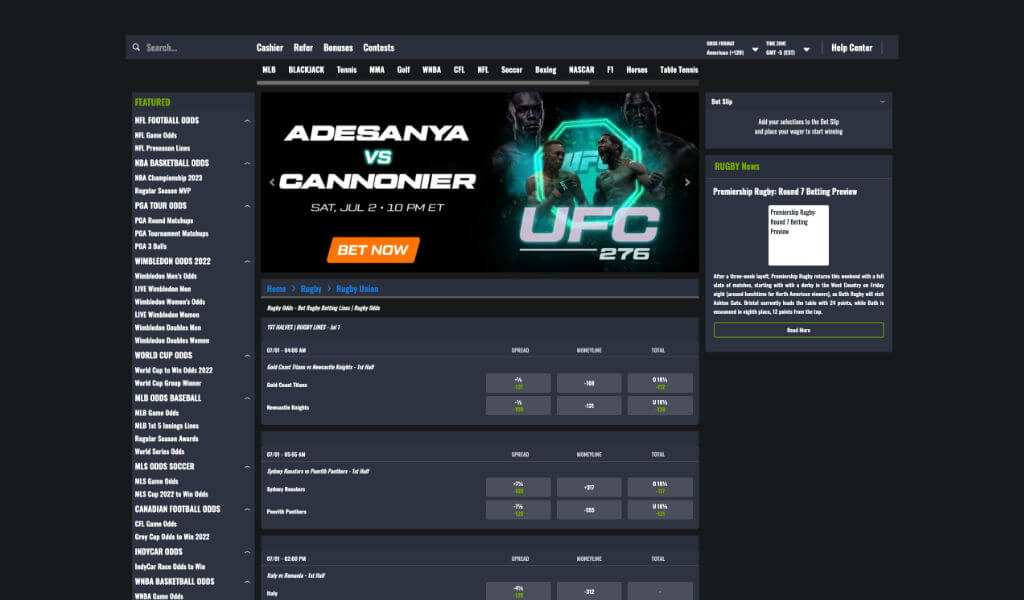Image resolution: width=1024 pixels, height=600 pixels.
Task: Select Gold Coast Titans moneyline bet
Action: (x=589, y=383)
